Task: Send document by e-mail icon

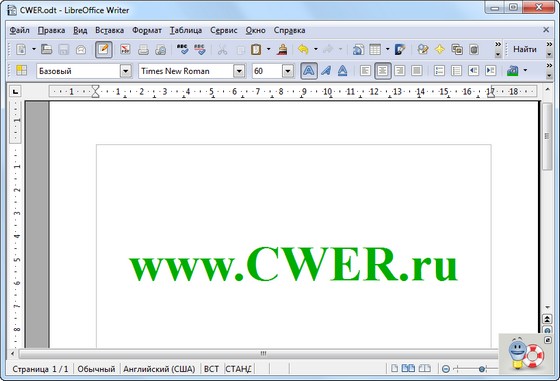Action: [81, 49]
